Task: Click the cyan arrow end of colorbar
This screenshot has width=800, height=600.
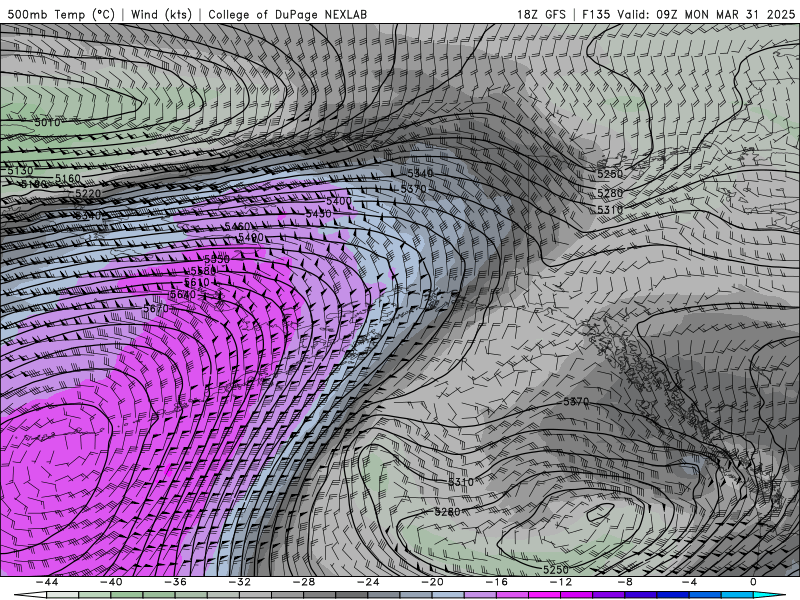Action: [x=769, y=595]
